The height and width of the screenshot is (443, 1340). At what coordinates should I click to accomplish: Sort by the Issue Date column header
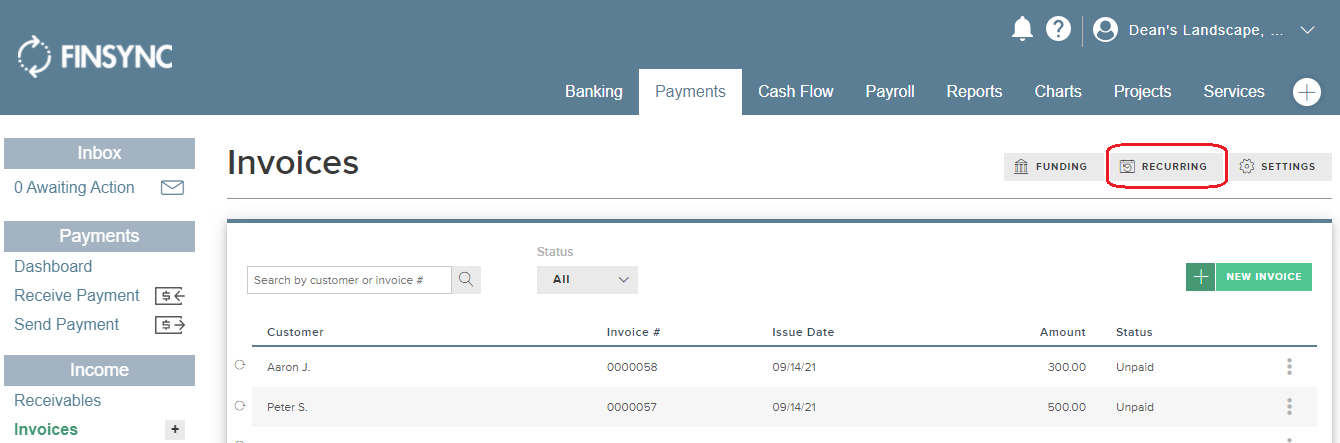click(x=803, y=332)
